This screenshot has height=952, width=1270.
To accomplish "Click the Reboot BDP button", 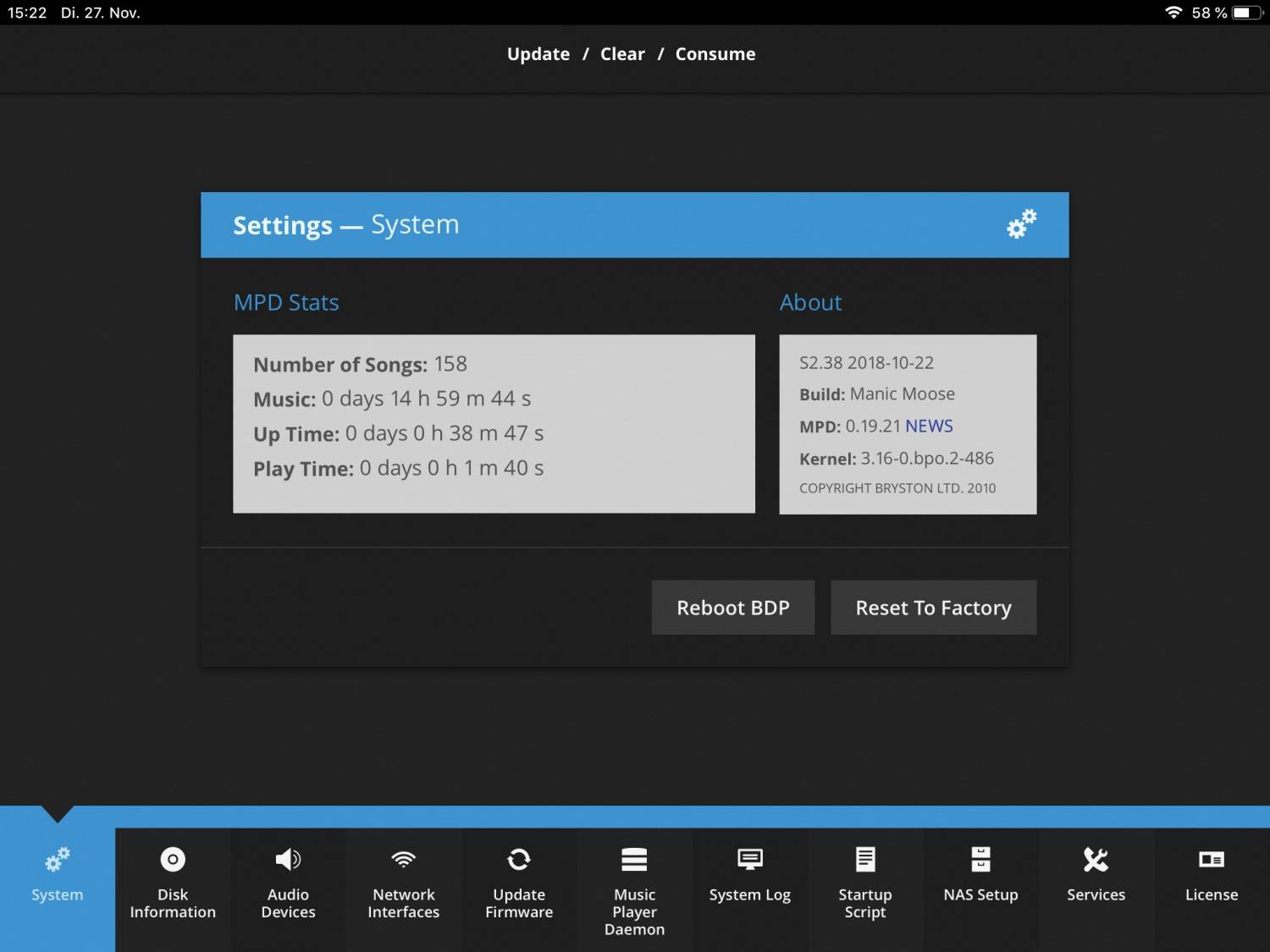I will 733,608.
